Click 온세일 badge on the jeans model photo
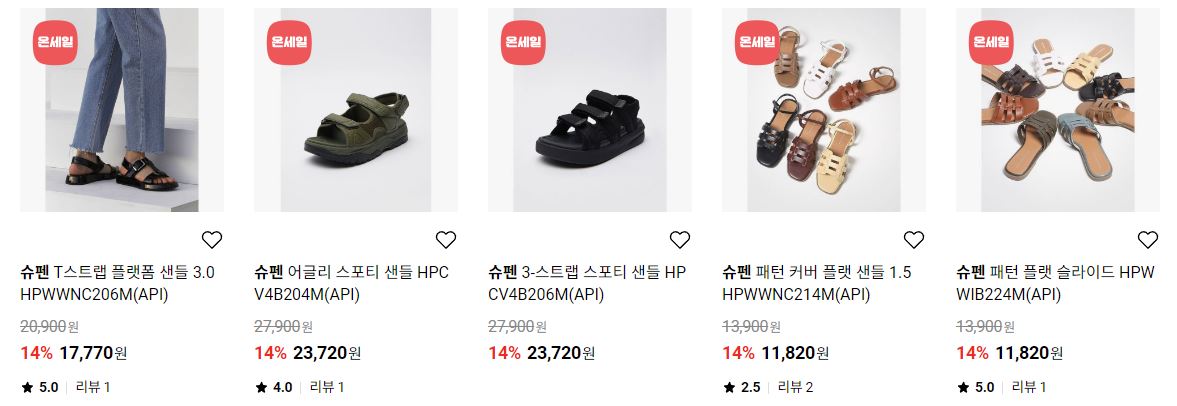The image size is (1177, 406). pyautogui.click(x=55, y=42)
